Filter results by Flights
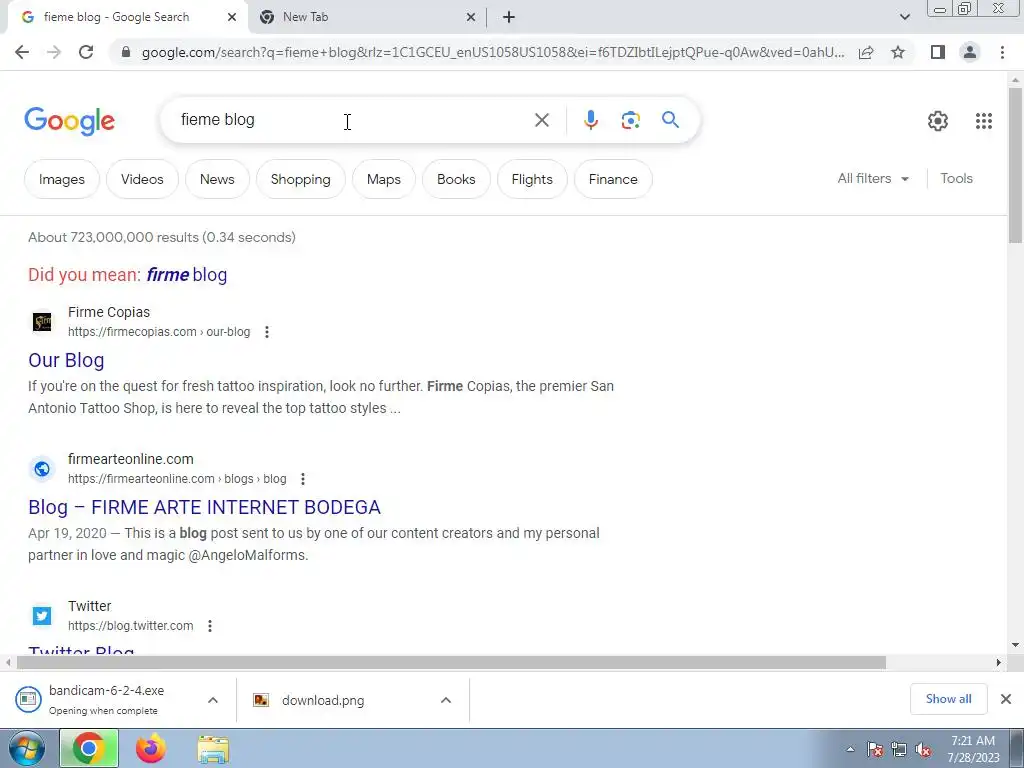 [532, 179]
